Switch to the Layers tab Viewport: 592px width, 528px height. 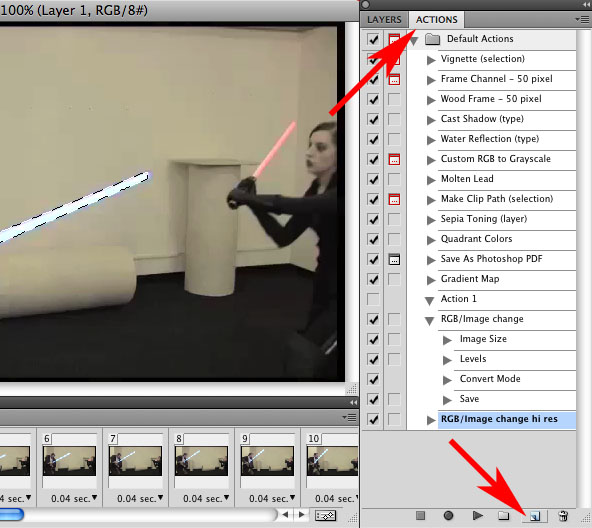[x=384, y=19]
